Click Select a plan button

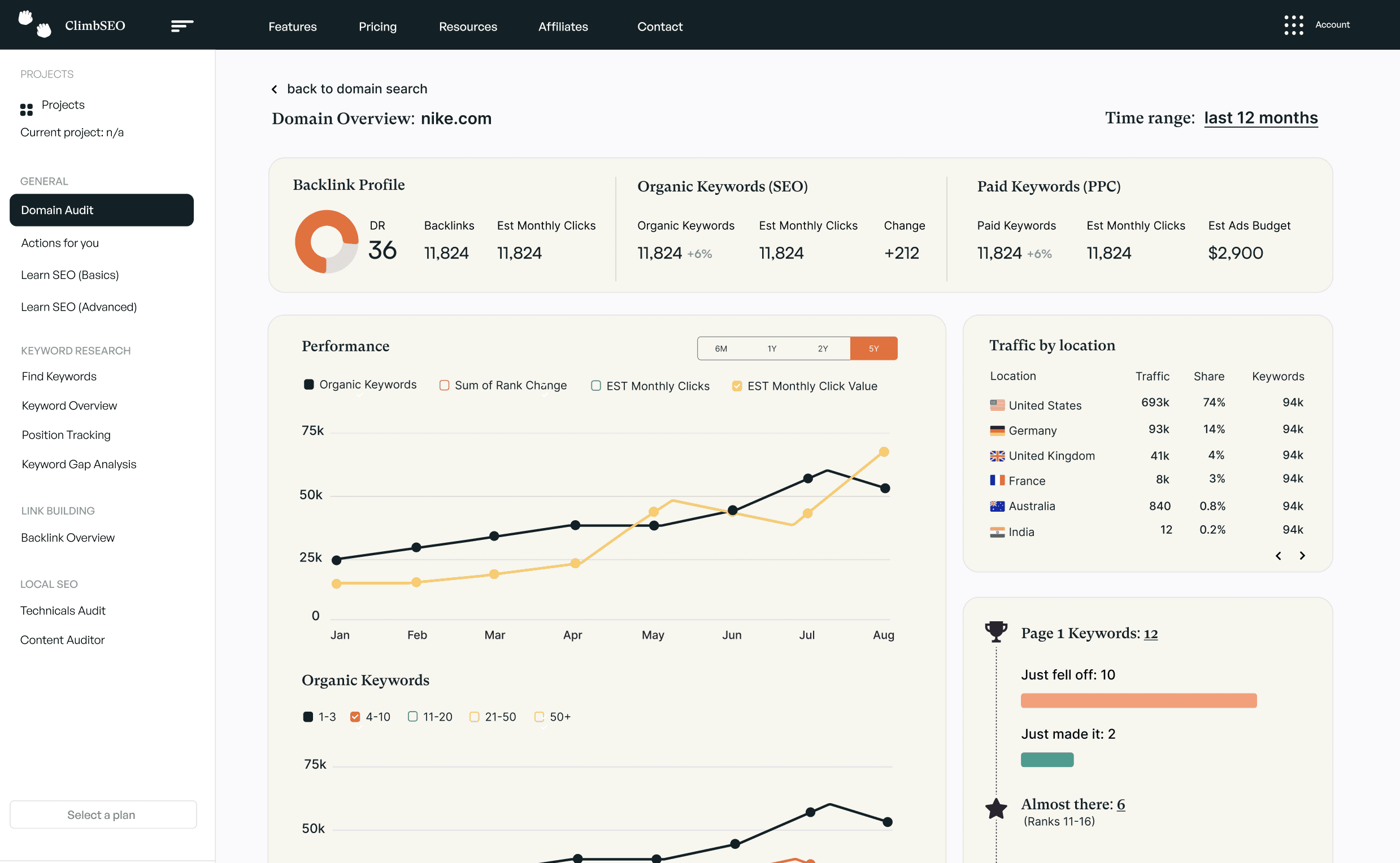tap(103, 814)
